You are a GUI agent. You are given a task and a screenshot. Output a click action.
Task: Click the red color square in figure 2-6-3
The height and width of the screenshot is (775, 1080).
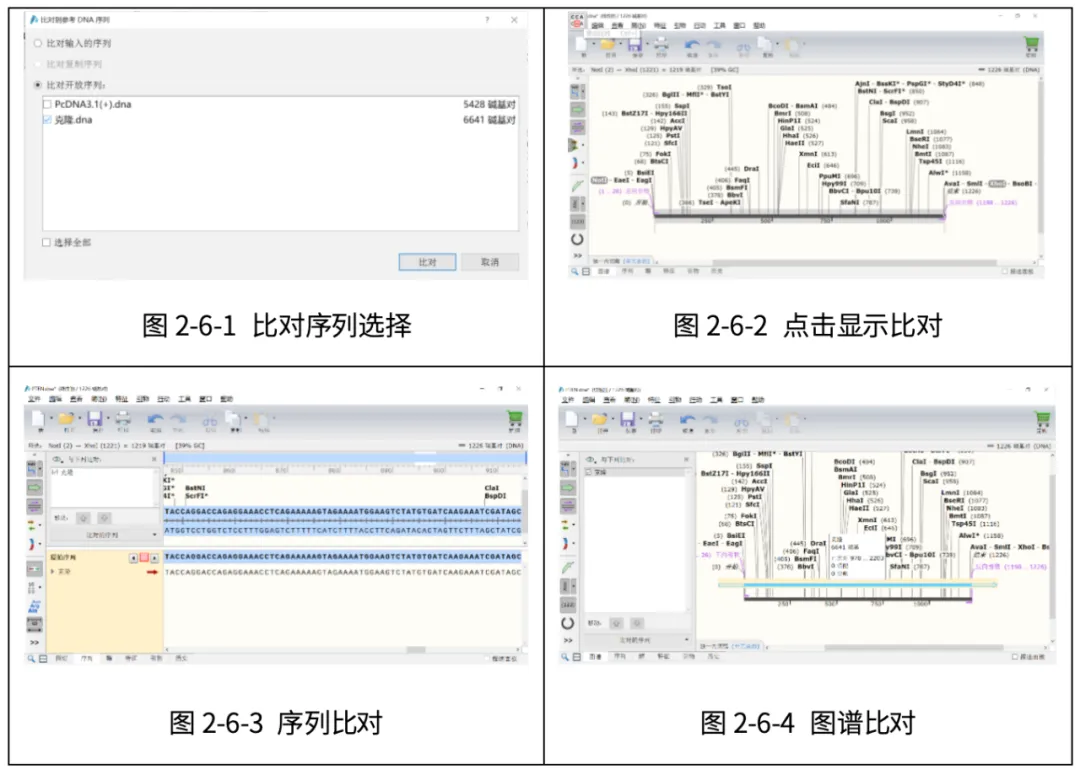[x=143, y=557]
